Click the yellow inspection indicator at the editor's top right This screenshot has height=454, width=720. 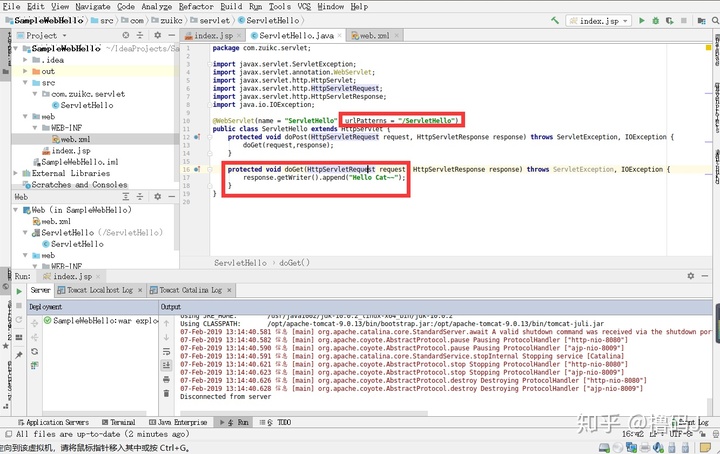(708, 47)
